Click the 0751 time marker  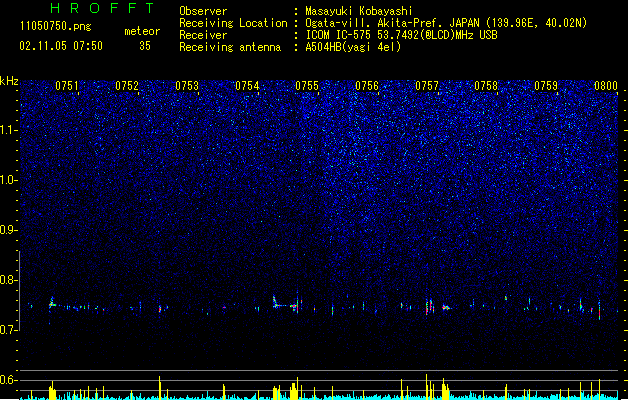(67, 86)
